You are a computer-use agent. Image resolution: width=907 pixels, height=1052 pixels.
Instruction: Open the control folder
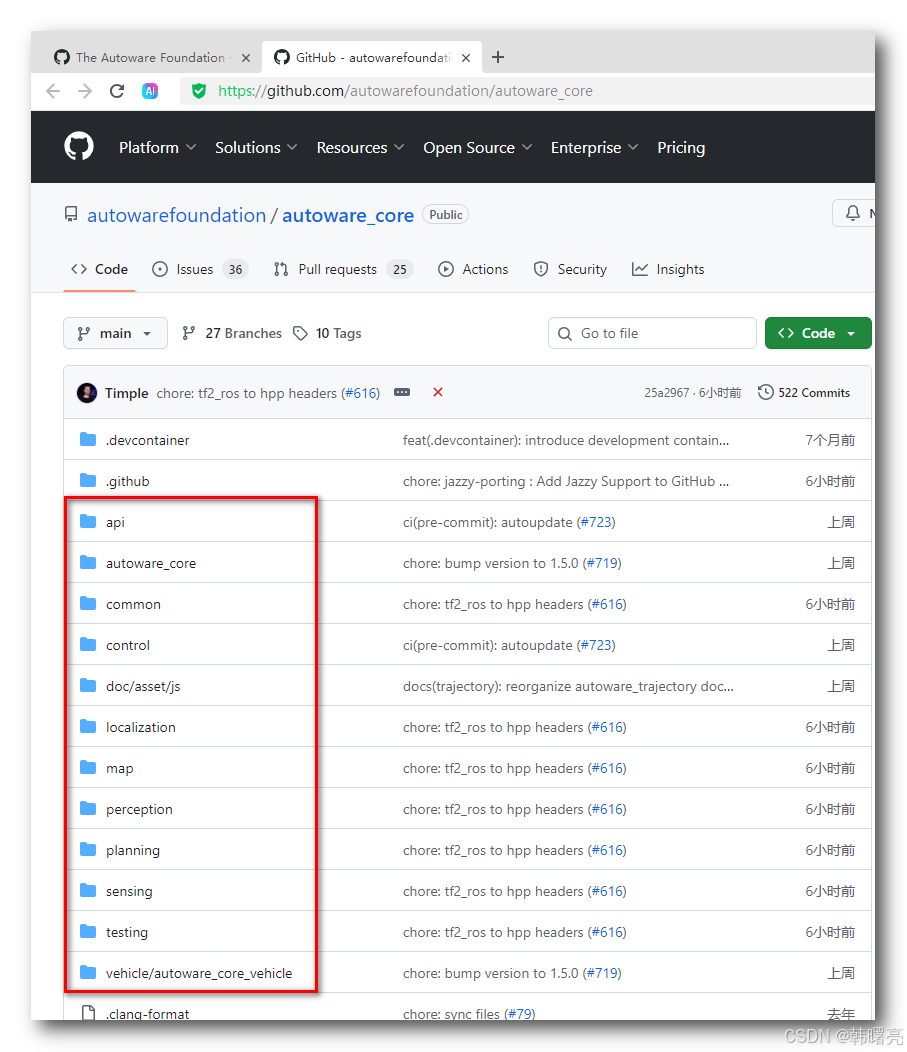click(x=127, y=645)
